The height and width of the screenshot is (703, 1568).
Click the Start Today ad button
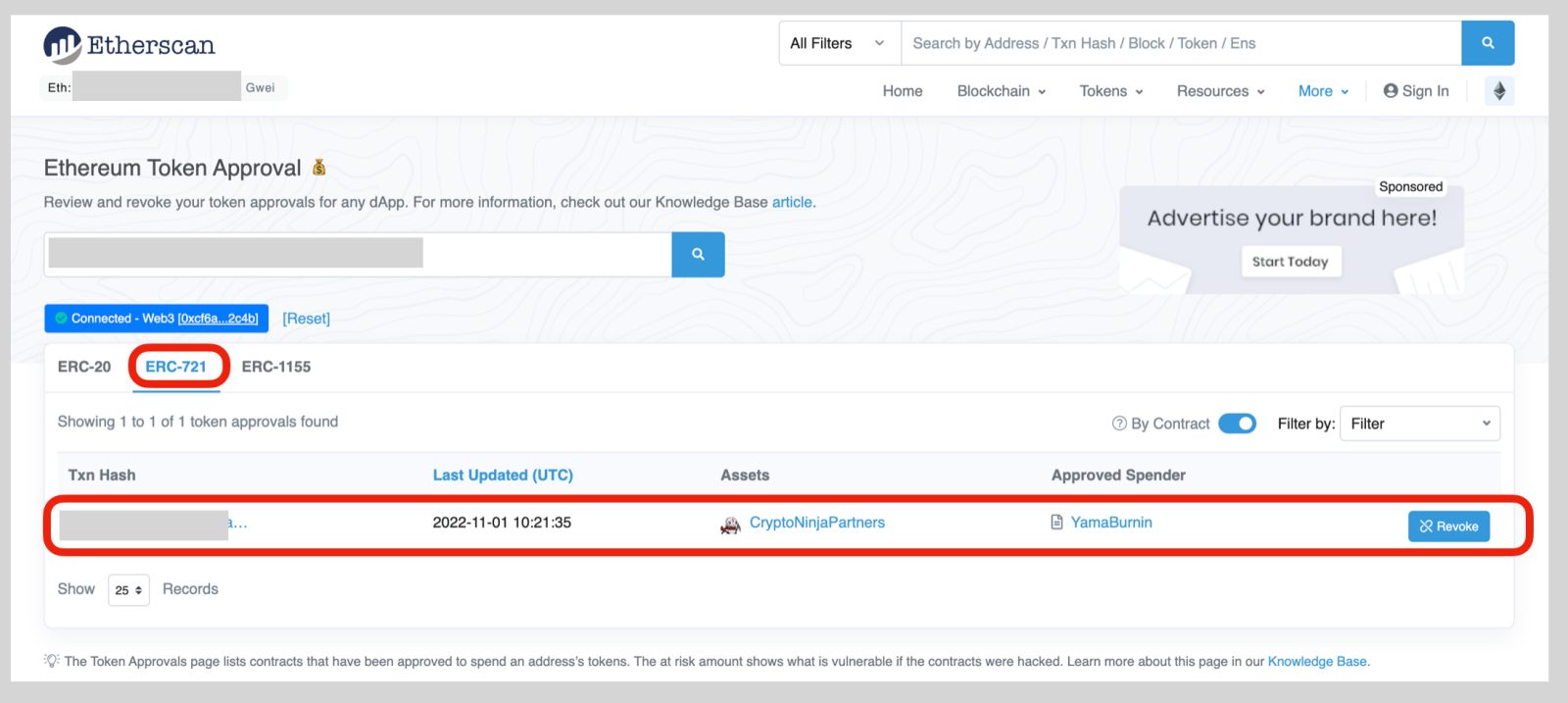1290,262
